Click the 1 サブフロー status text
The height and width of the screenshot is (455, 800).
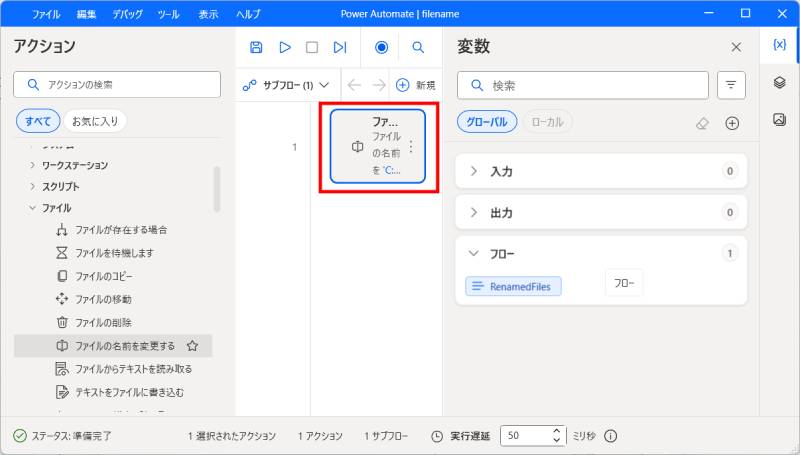click(x=386, y=436)
